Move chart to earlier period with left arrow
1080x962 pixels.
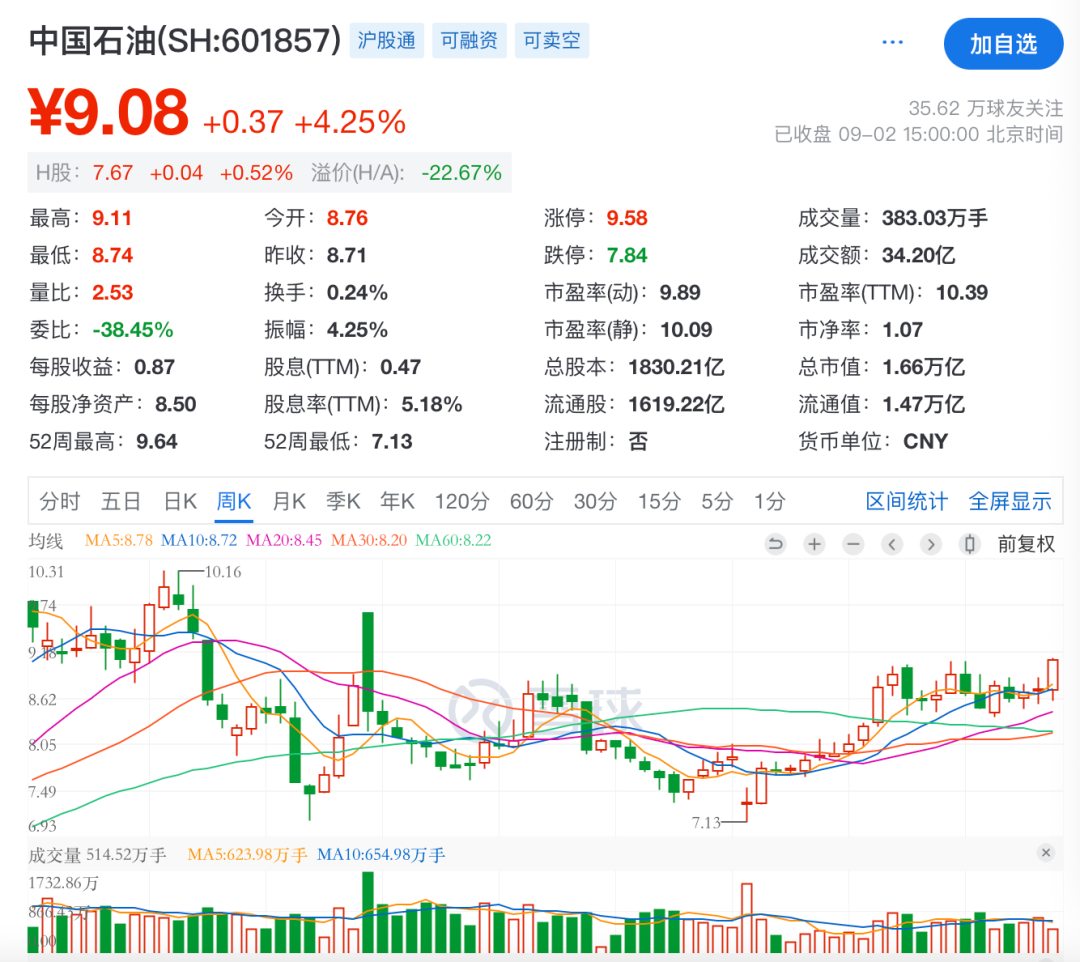892,545
